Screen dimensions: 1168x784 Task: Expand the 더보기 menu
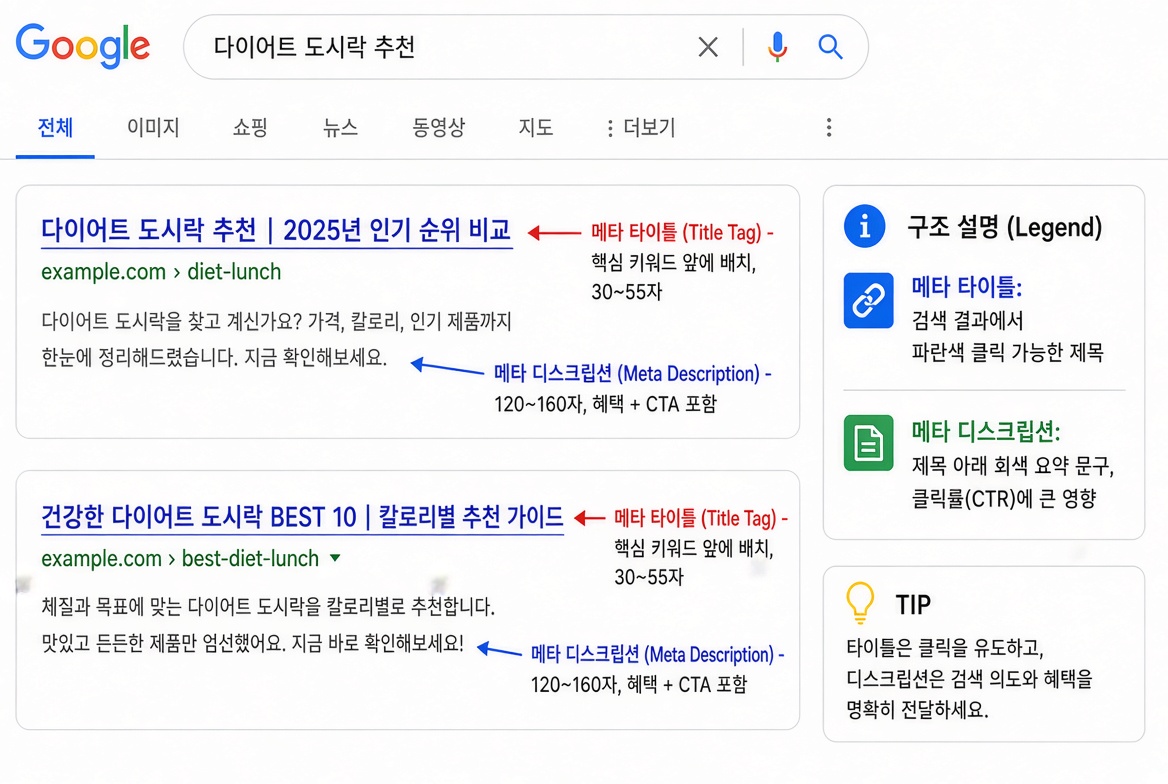pos(641,127)
